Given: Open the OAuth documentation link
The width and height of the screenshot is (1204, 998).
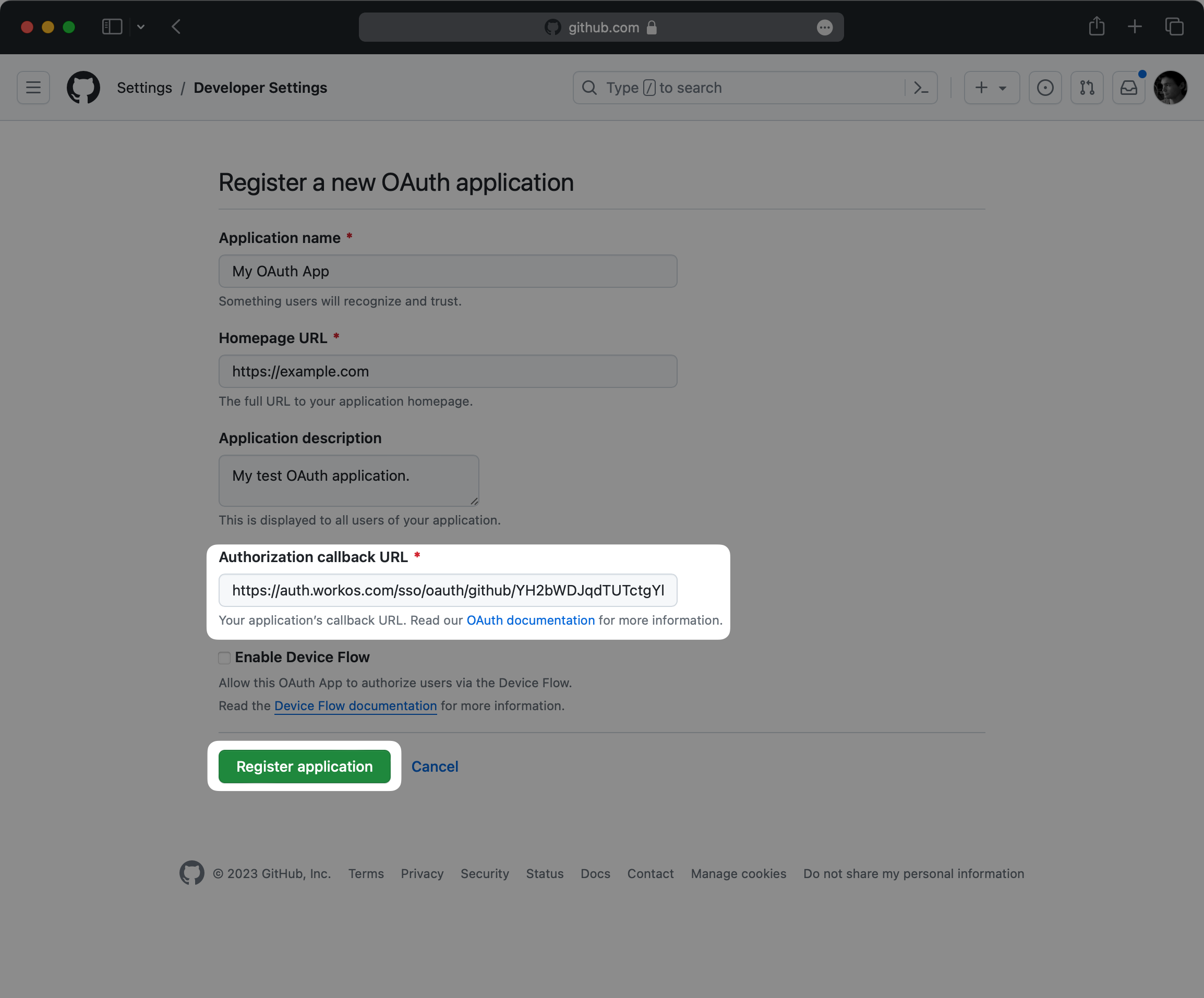Looking at the screenshot, I should pyautogui.click(x=531, y=620).
